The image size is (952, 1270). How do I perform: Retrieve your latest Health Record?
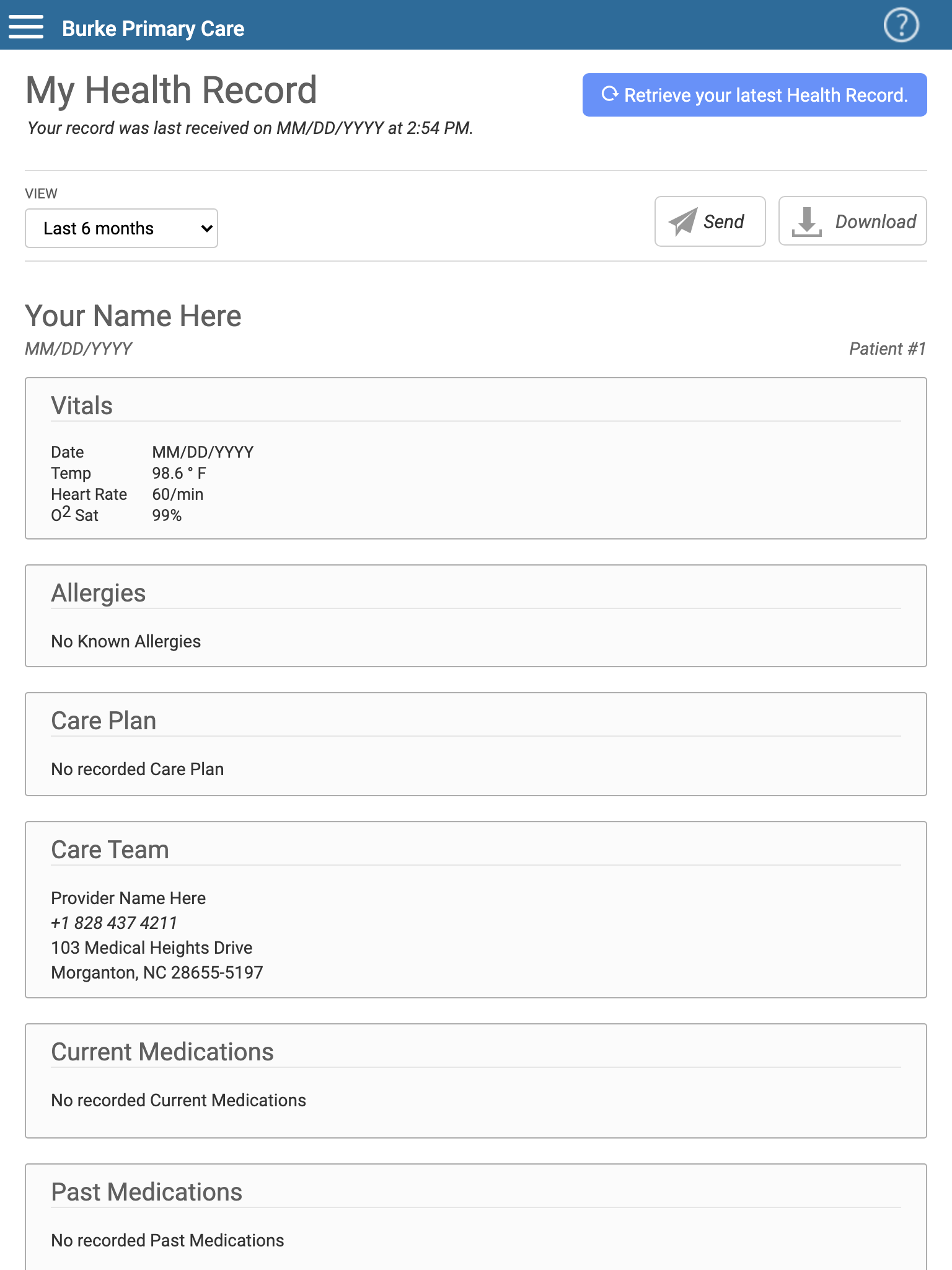(x=754, y=95)
